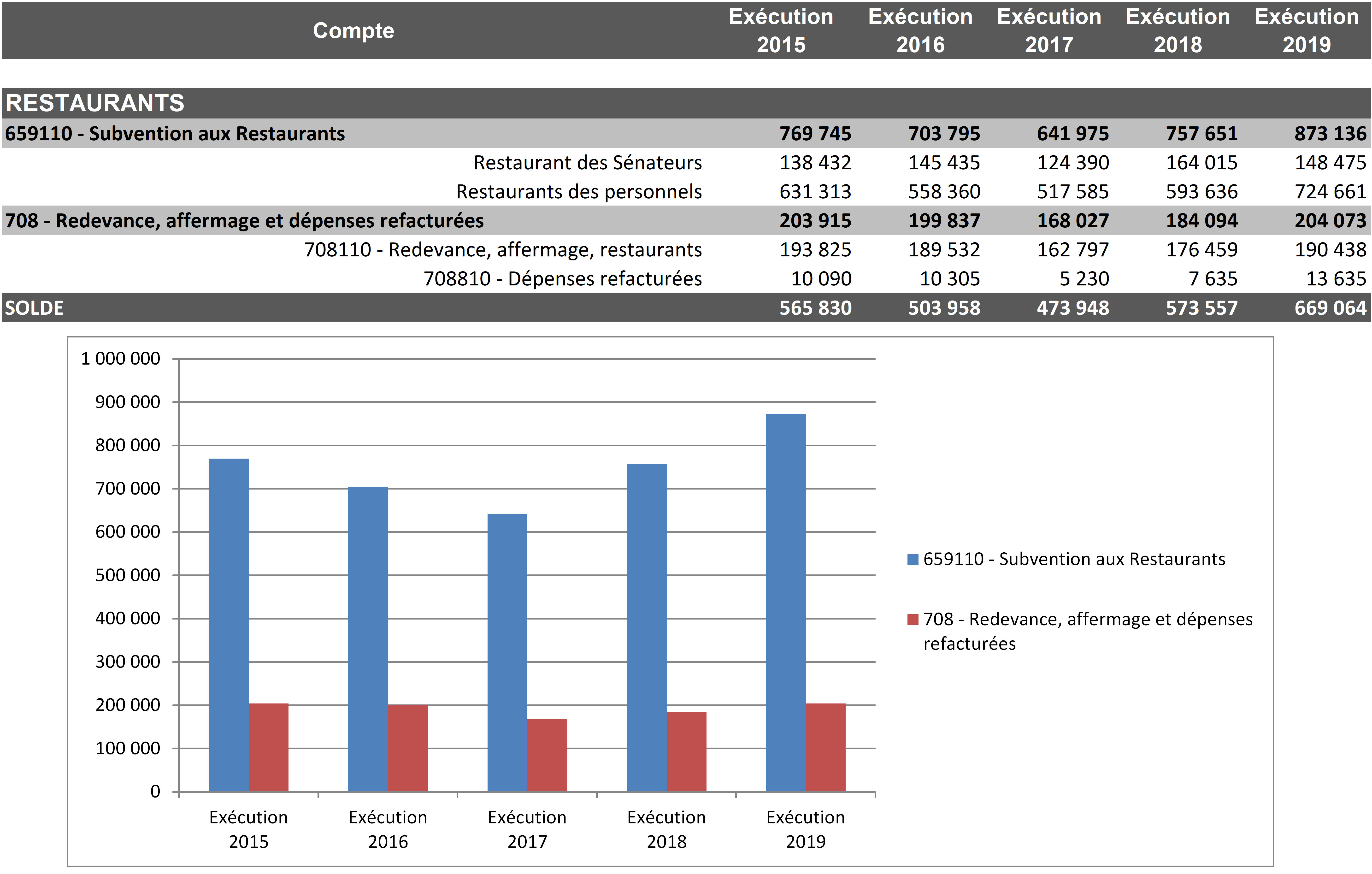Click the 500 000 axis label on chart
This screenshot has height=874, width=1372.
(x=127, y=575)
